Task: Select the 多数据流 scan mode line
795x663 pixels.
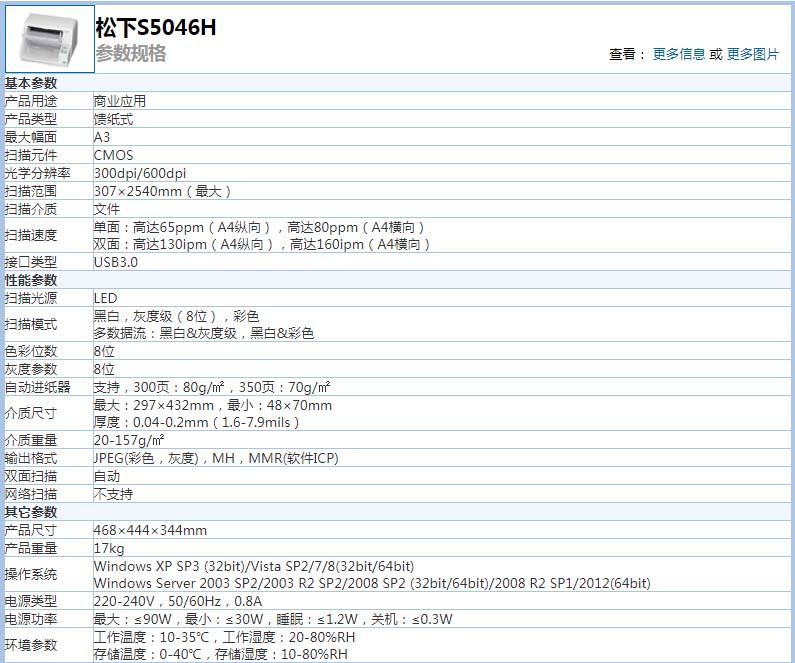Action: (x=204, y=333)
